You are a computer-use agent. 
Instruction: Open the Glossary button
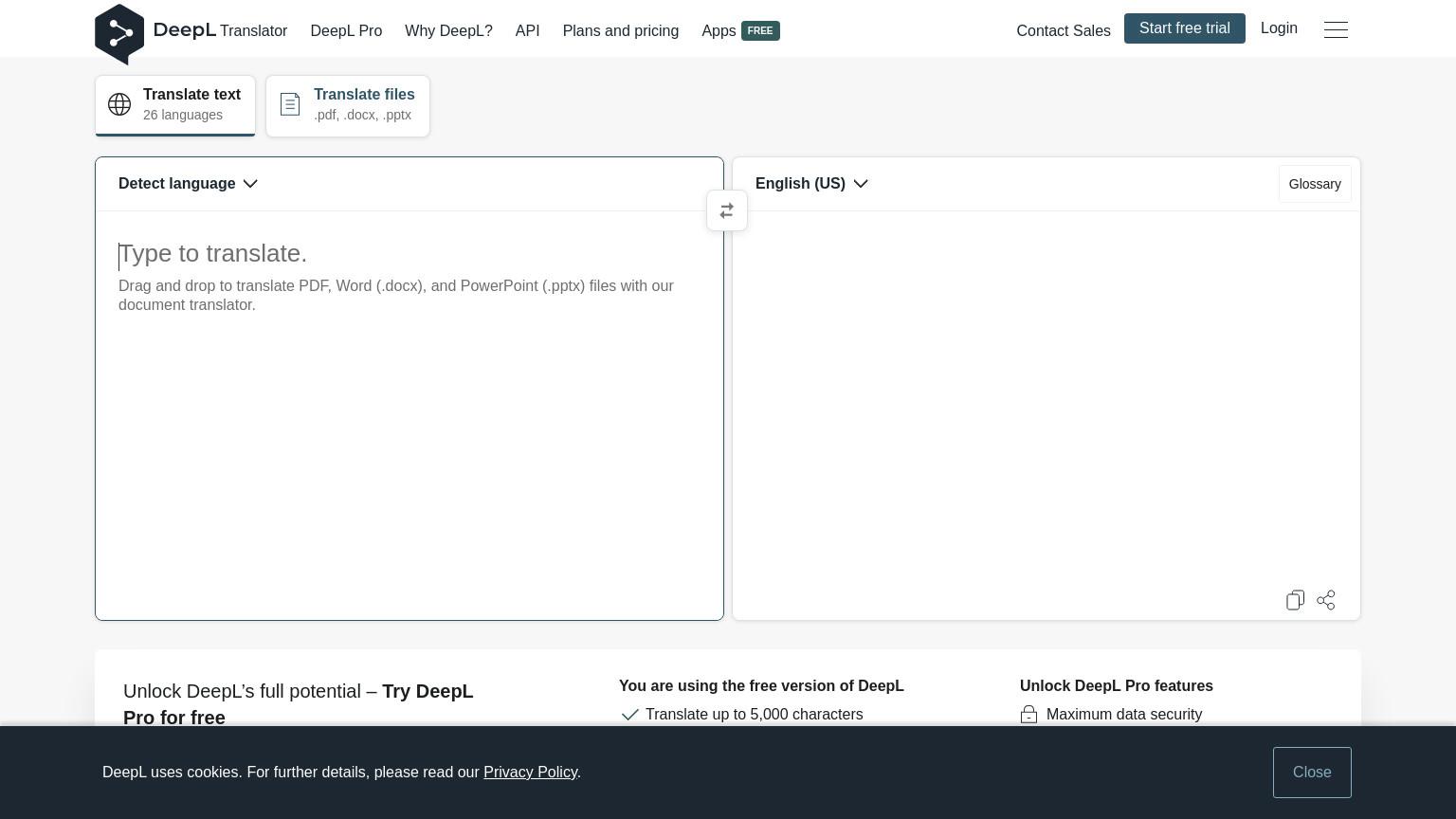(1315, 184)
